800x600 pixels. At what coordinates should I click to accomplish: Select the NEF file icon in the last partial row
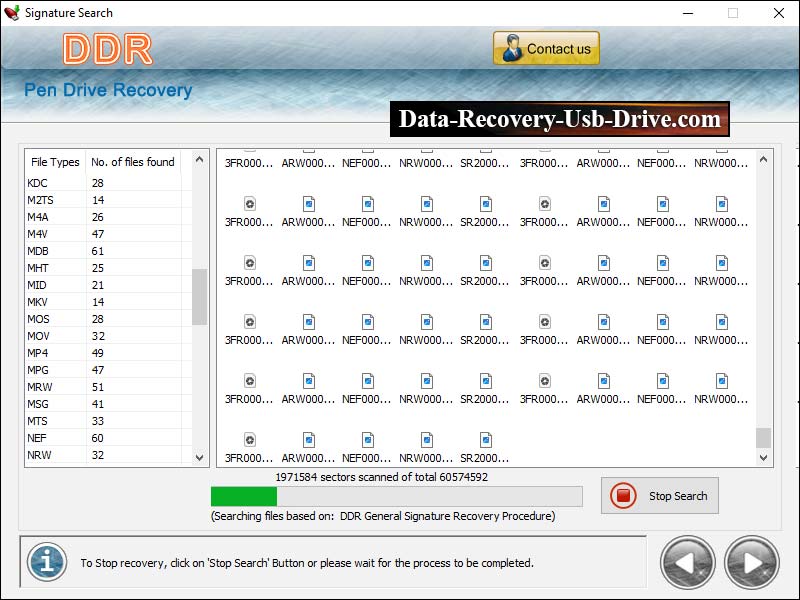(368, 440)
